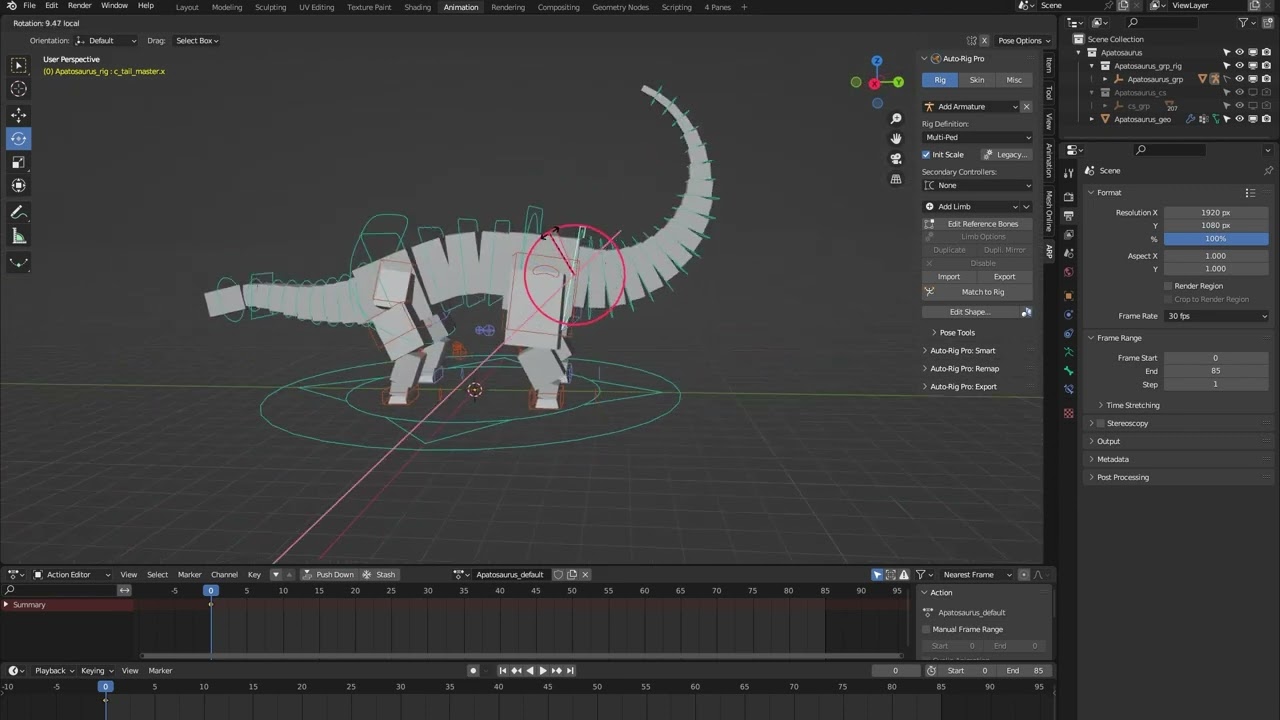Screen dimensions: 1280x720
Task: Open the Channel menu in Action Editor
Action: 224,575
